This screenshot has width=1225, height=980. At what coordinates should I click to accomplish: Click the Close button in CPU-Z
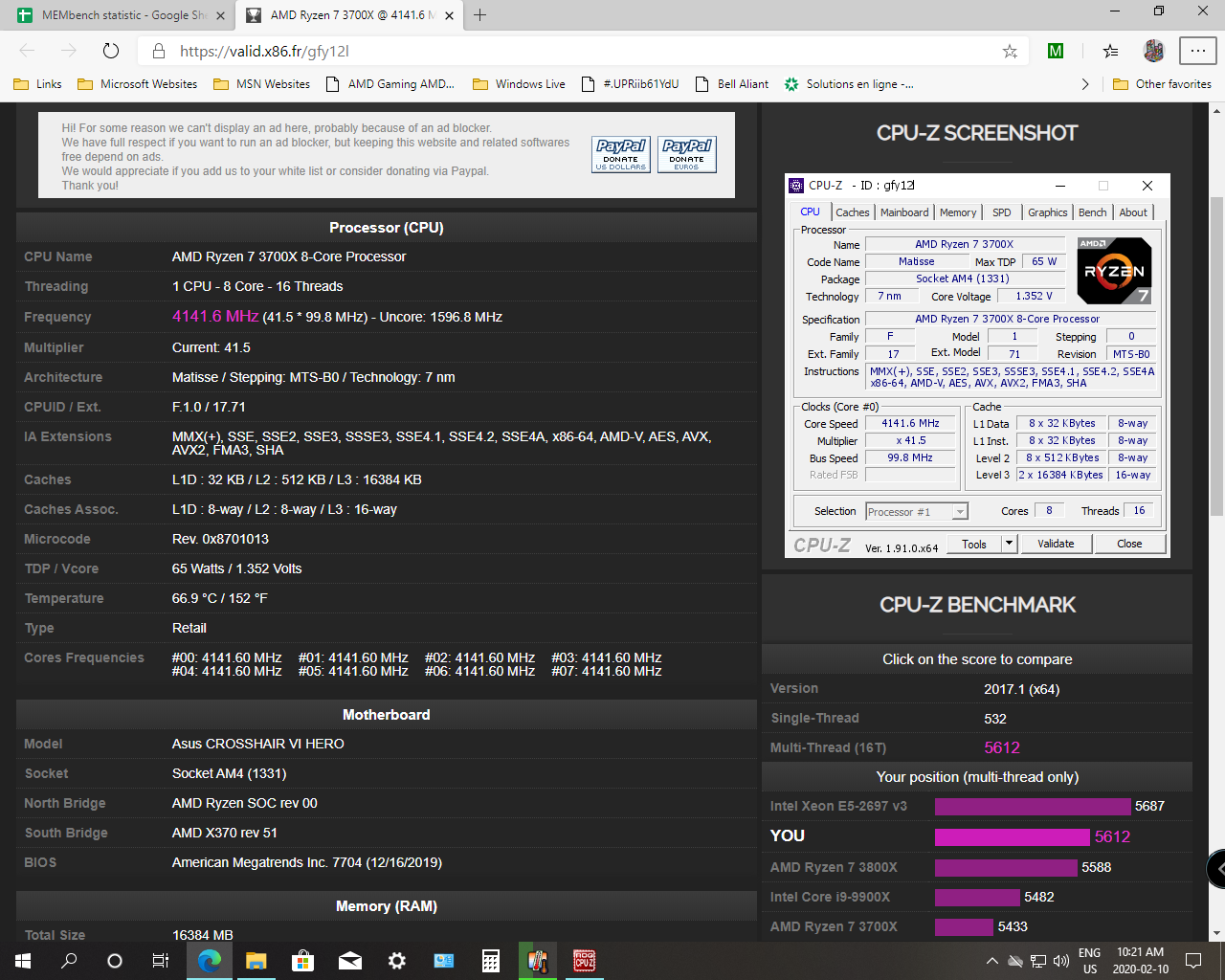pyautogui.click(x=1129, y=544)
